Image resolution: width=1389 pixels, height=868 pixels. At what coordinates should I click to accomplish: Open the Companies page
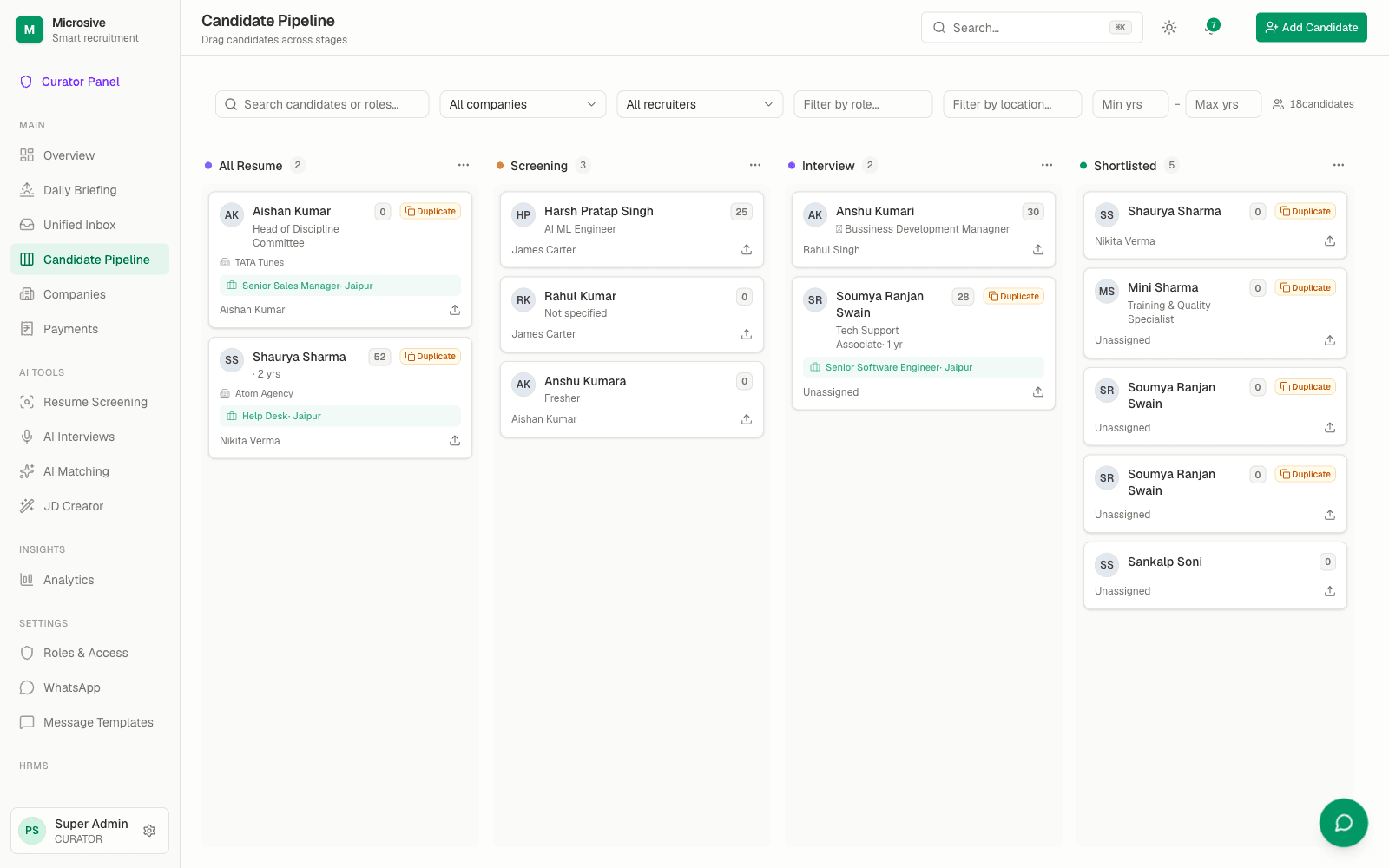[x=90, y=294]
